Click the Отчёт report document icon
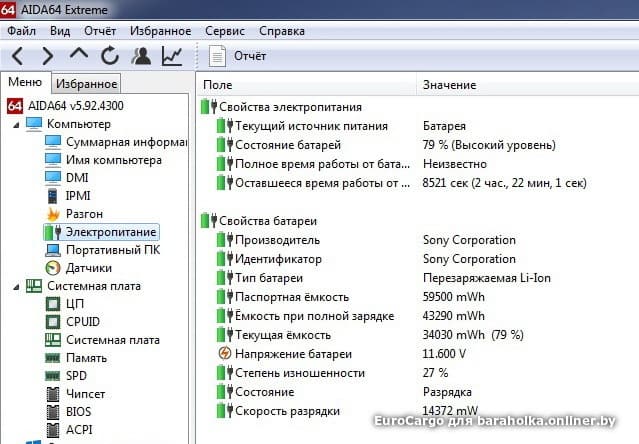639x444 pixels. pyautogui.click(x=217, y=56)
